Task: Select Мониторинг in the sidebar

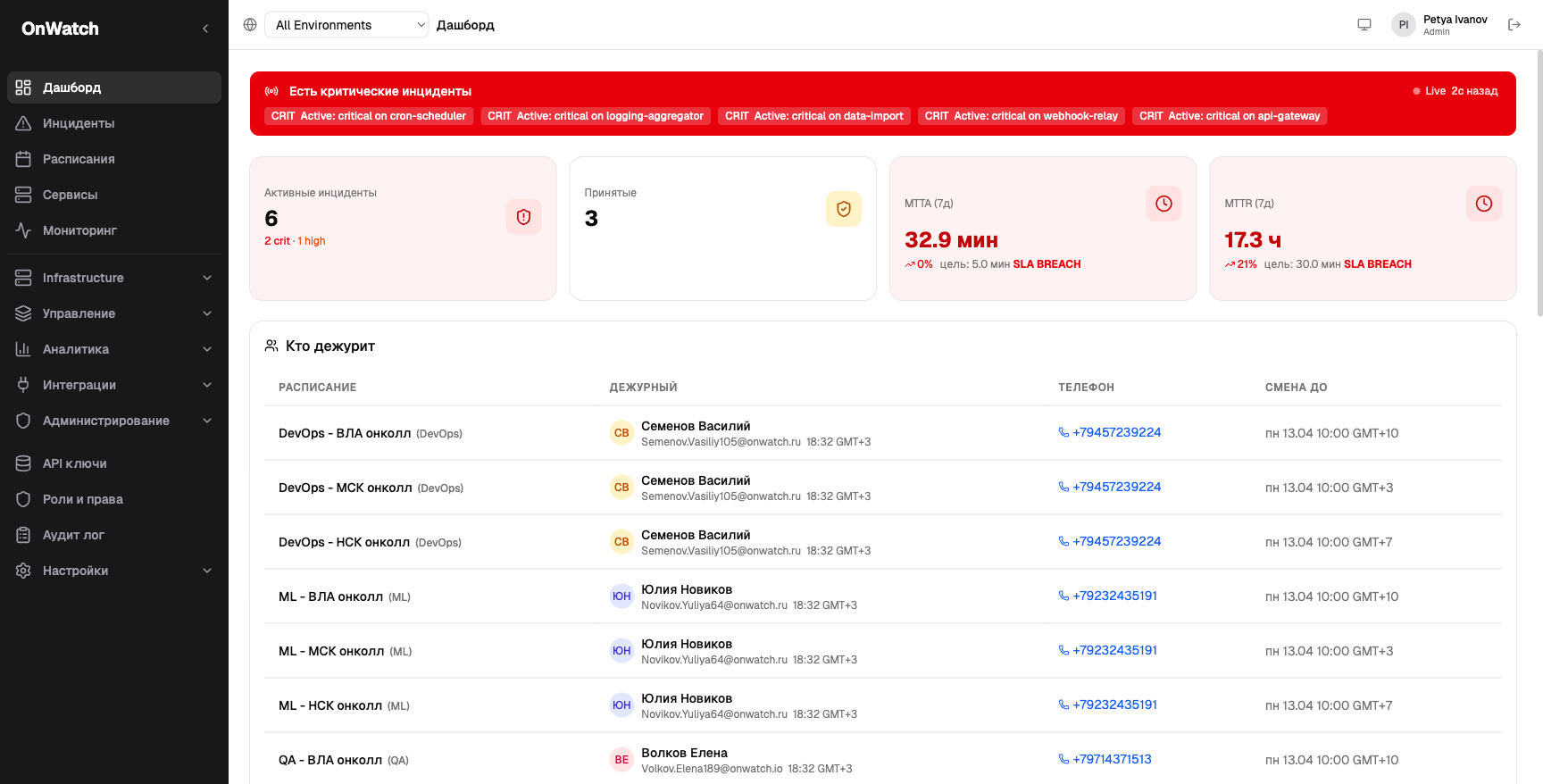Action: [x=114, y=230]
